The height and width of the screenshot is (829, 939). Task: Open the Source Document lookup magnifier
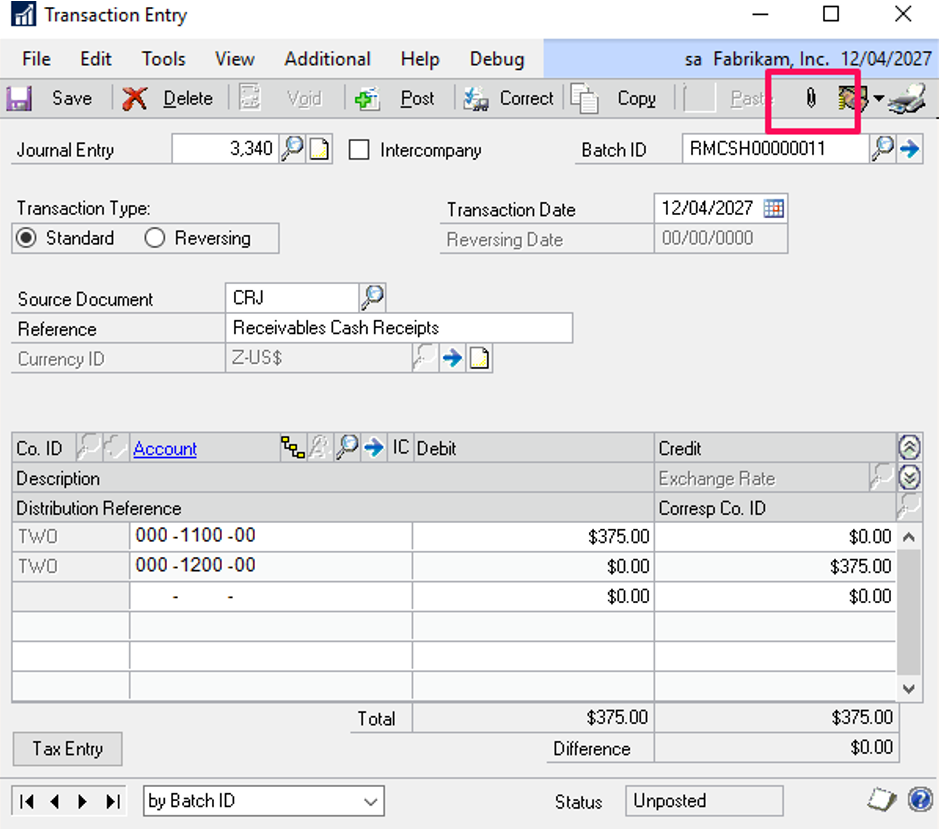tap(372, 297)
